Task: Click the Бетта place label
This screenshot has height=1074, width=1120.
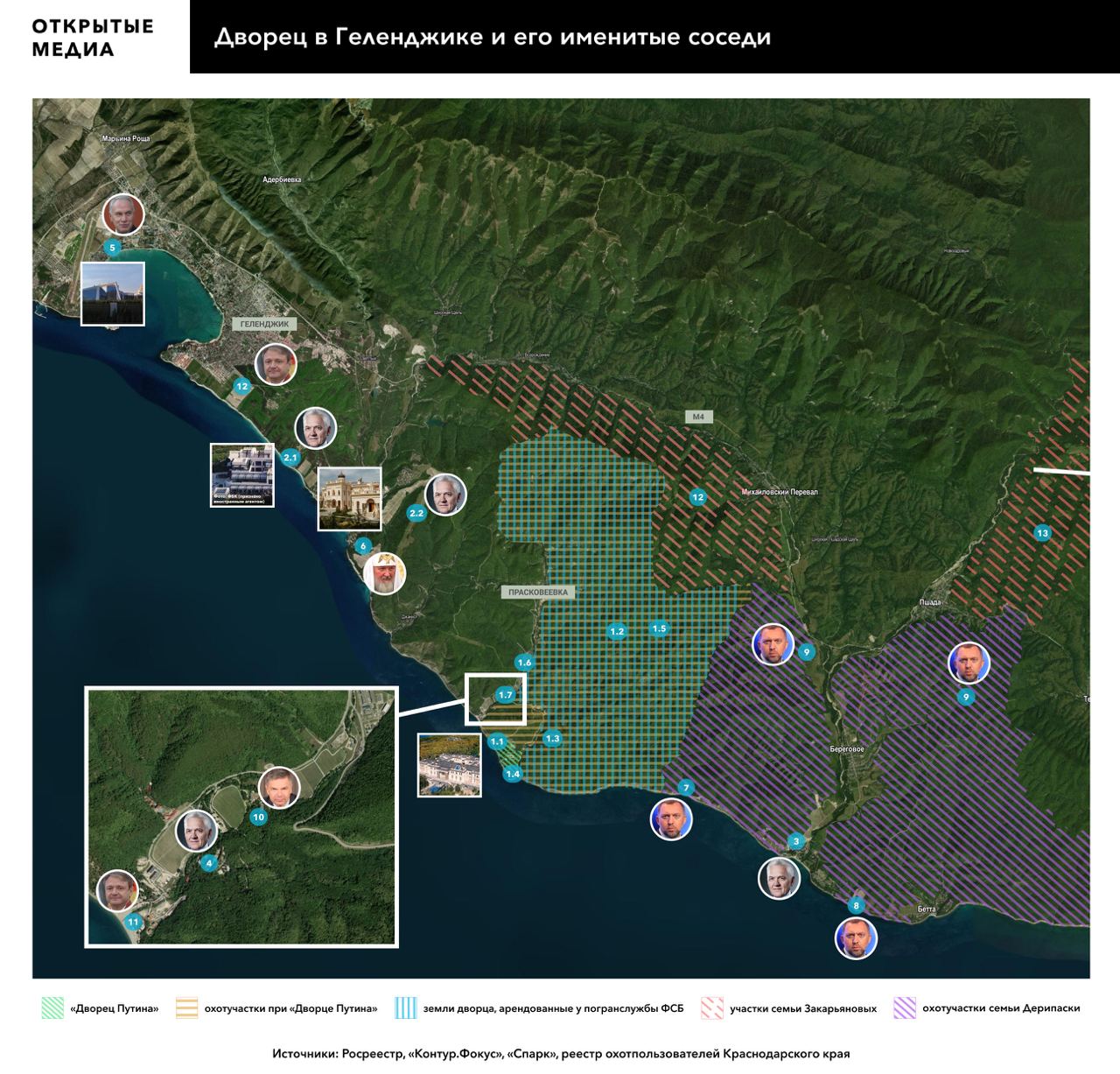Action: click(x=927, y=909)
